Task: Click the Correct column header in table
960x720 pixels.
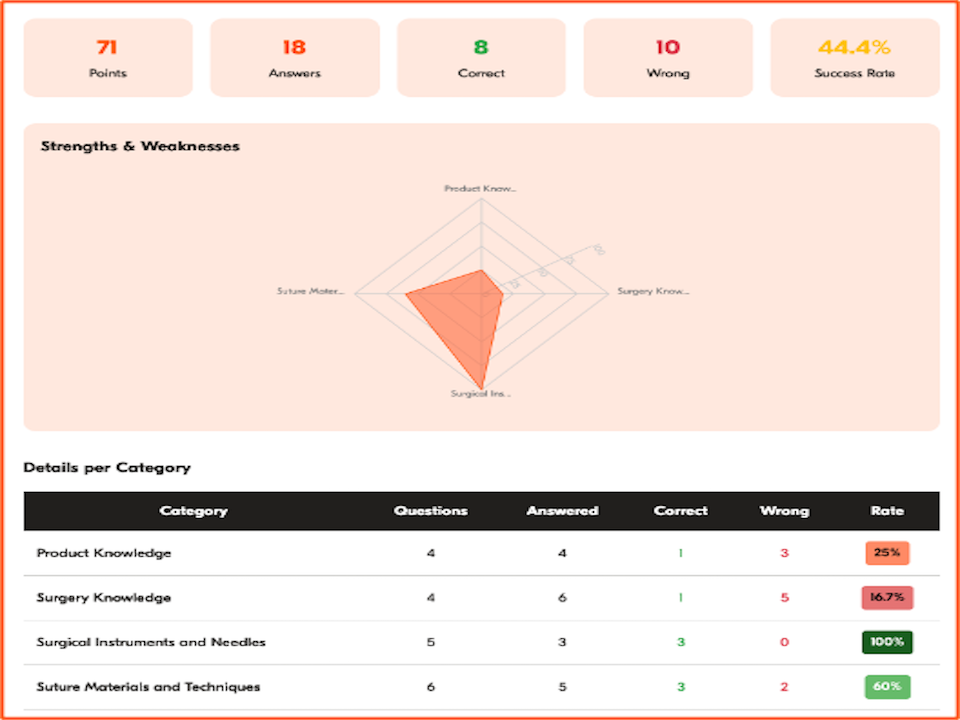Action: click(681, 511)
